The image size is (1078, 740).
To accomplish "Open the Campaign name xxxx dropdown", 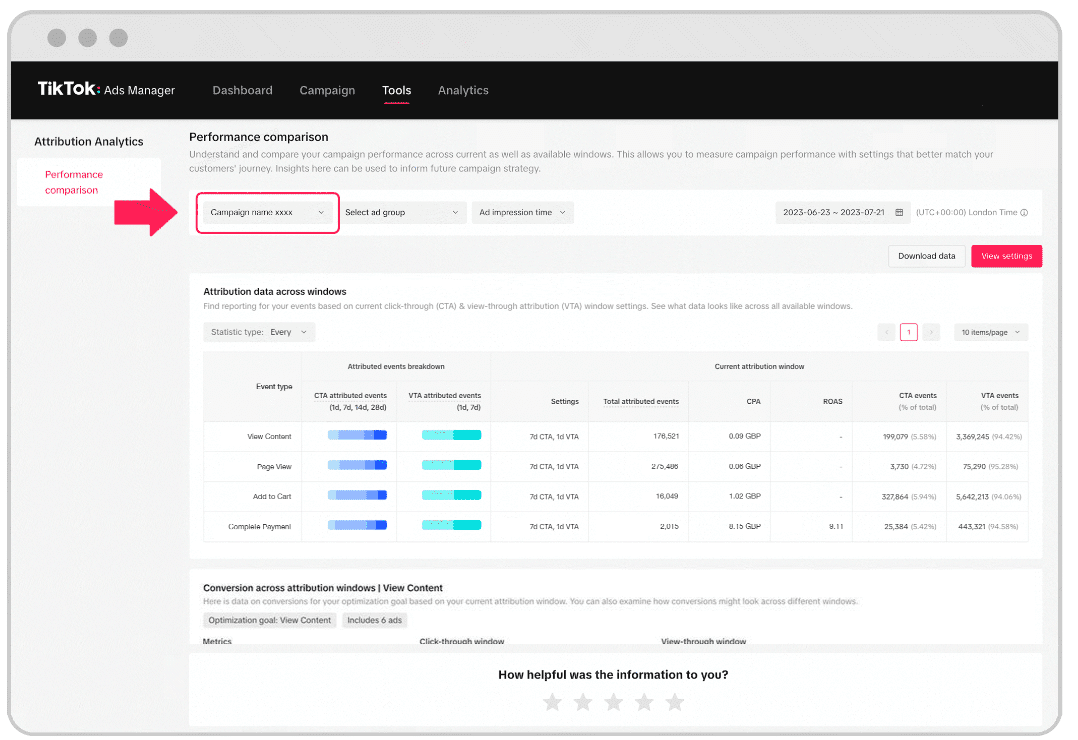I will tap(267, 213).
